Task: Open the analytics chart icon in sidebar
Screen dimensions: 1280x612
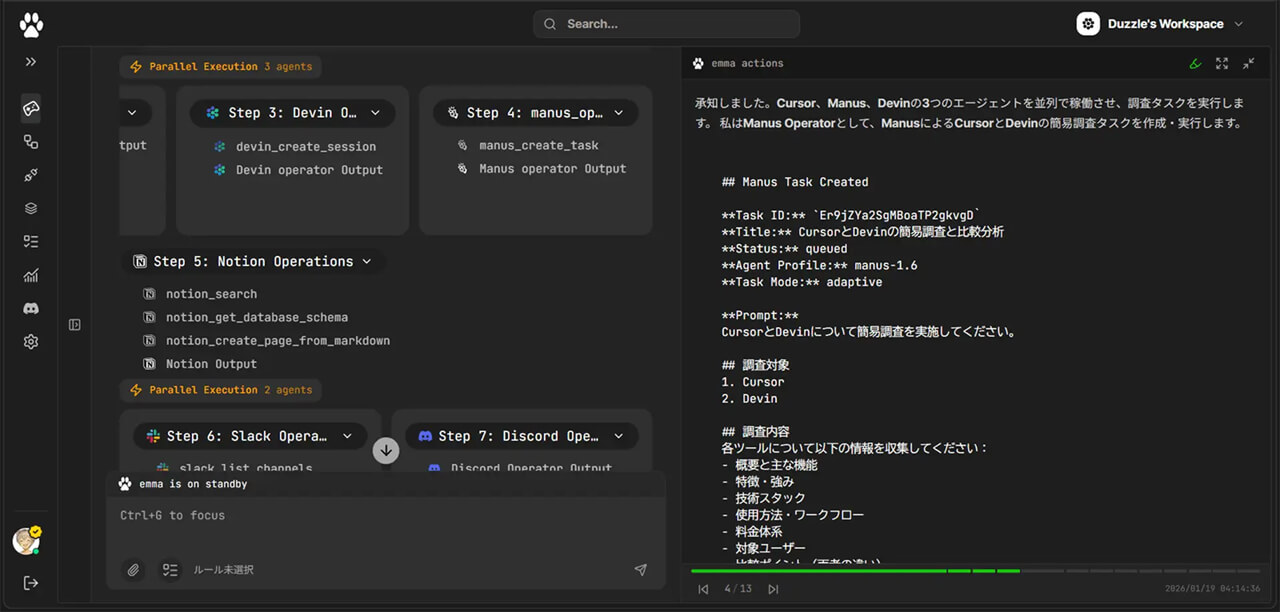Action: click(30, 274)
